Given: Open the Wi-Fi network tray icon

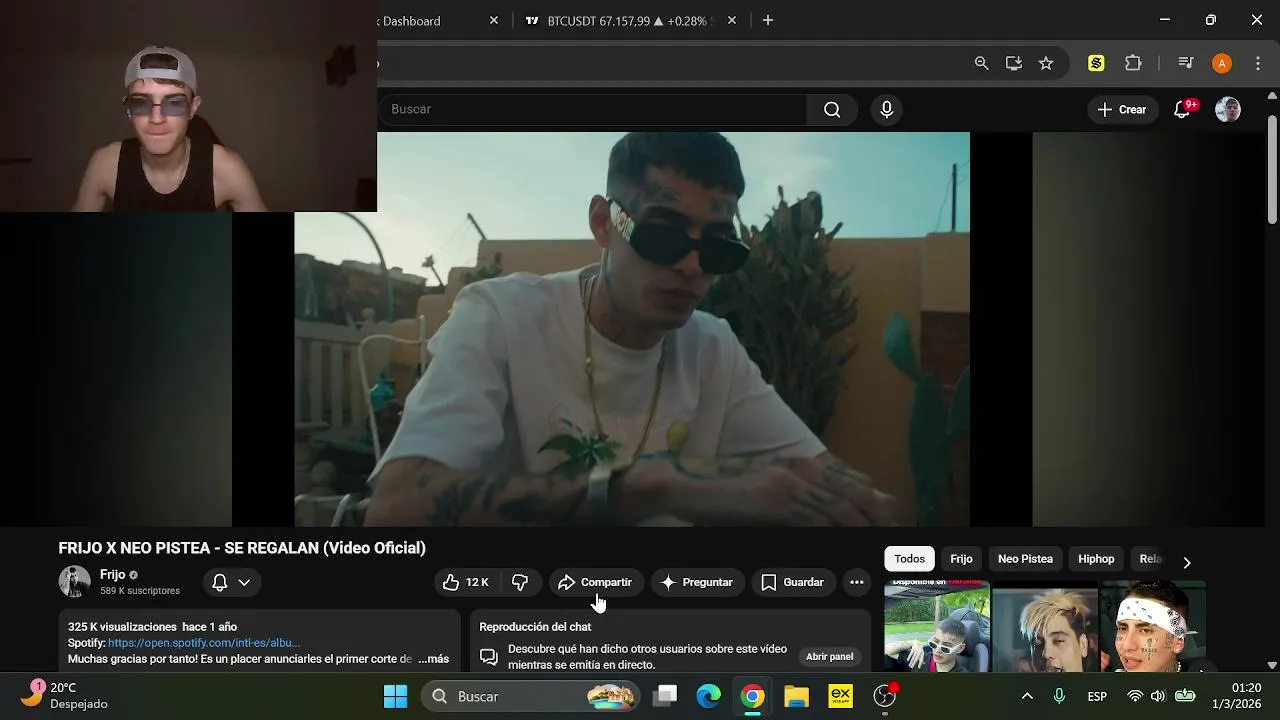Looking at the screenshot, I should click(1135, 696).
